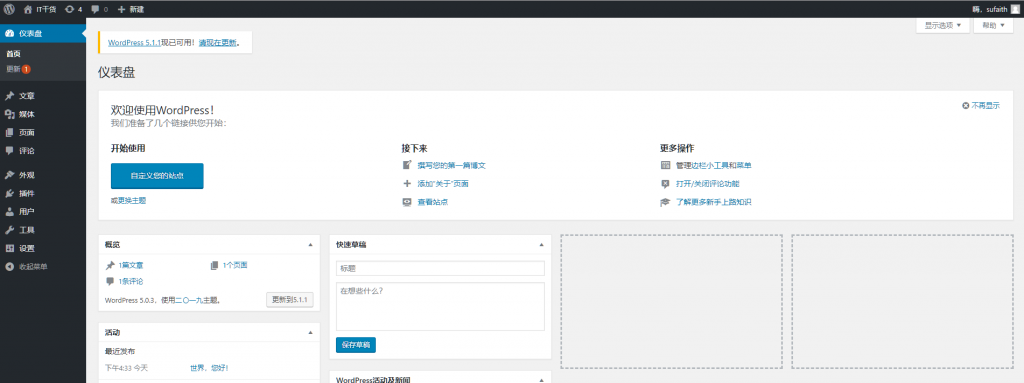Image resolution: width=1024 pixels, height=383 pixels.
Task: Collapse the 快速草稿 panel arrow
Action: pos(541,244)
